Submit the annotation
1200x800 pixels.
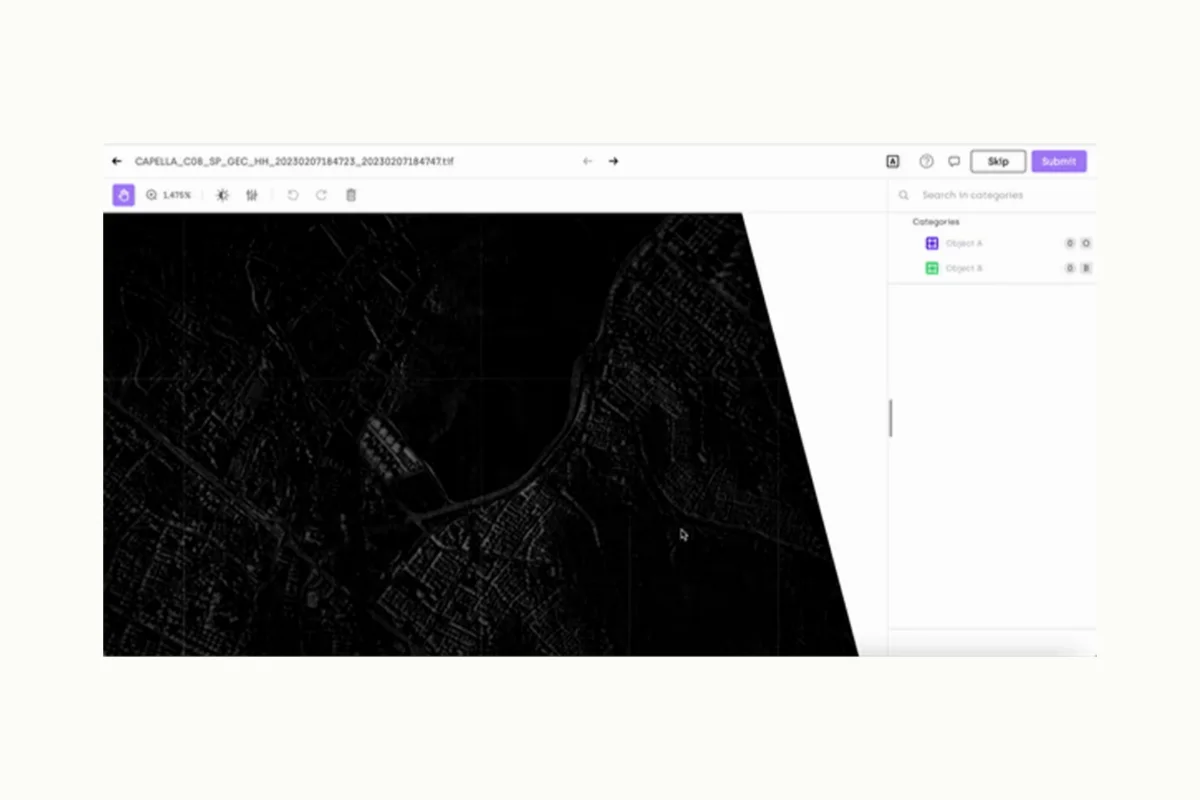point(1059,161)
